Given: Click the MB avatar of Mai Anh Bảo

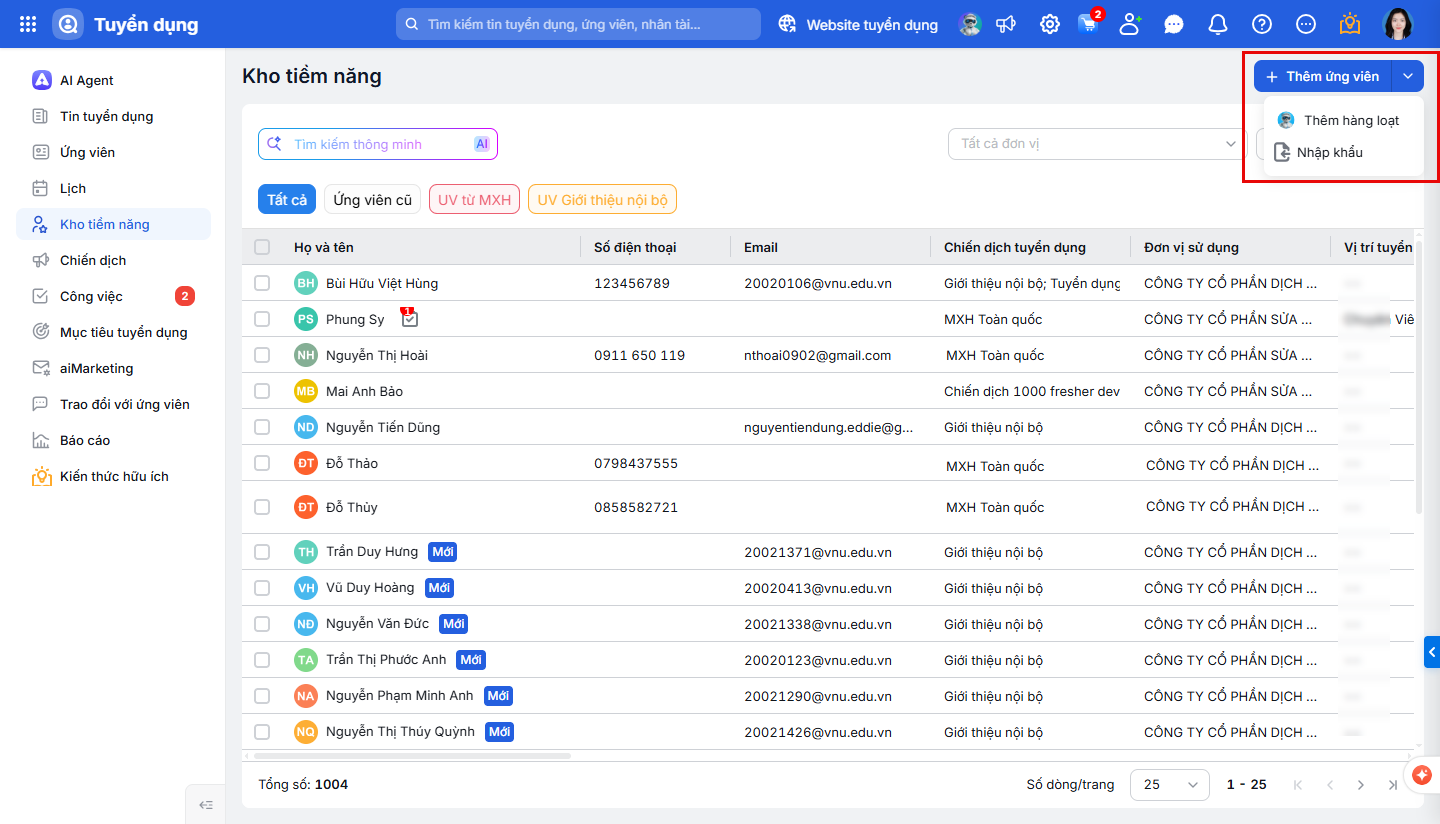Looking at the screenshot, I should tap(306, 391).
